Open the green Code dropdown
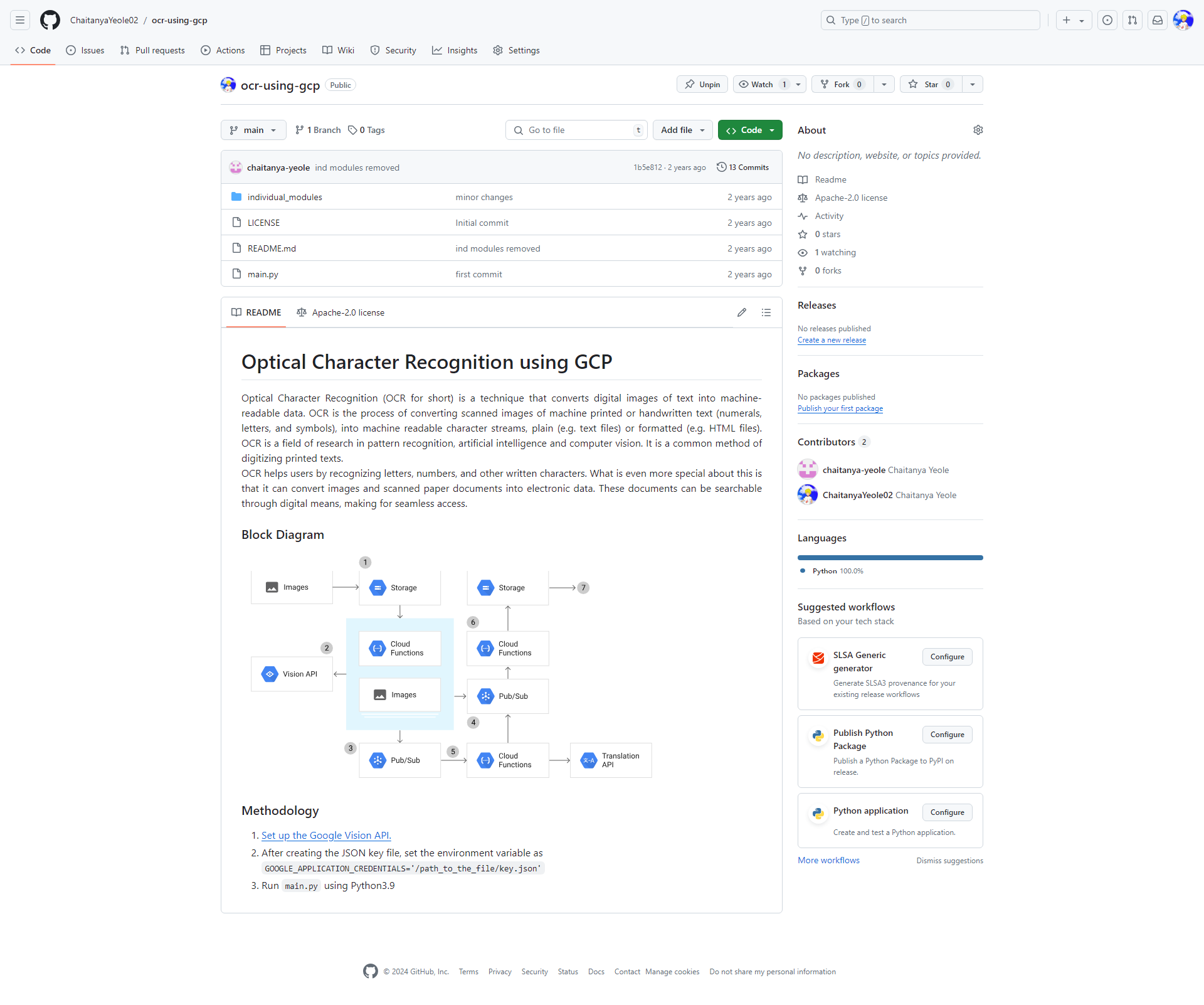Screen dimensions: 1204x1005 point(750,130)
